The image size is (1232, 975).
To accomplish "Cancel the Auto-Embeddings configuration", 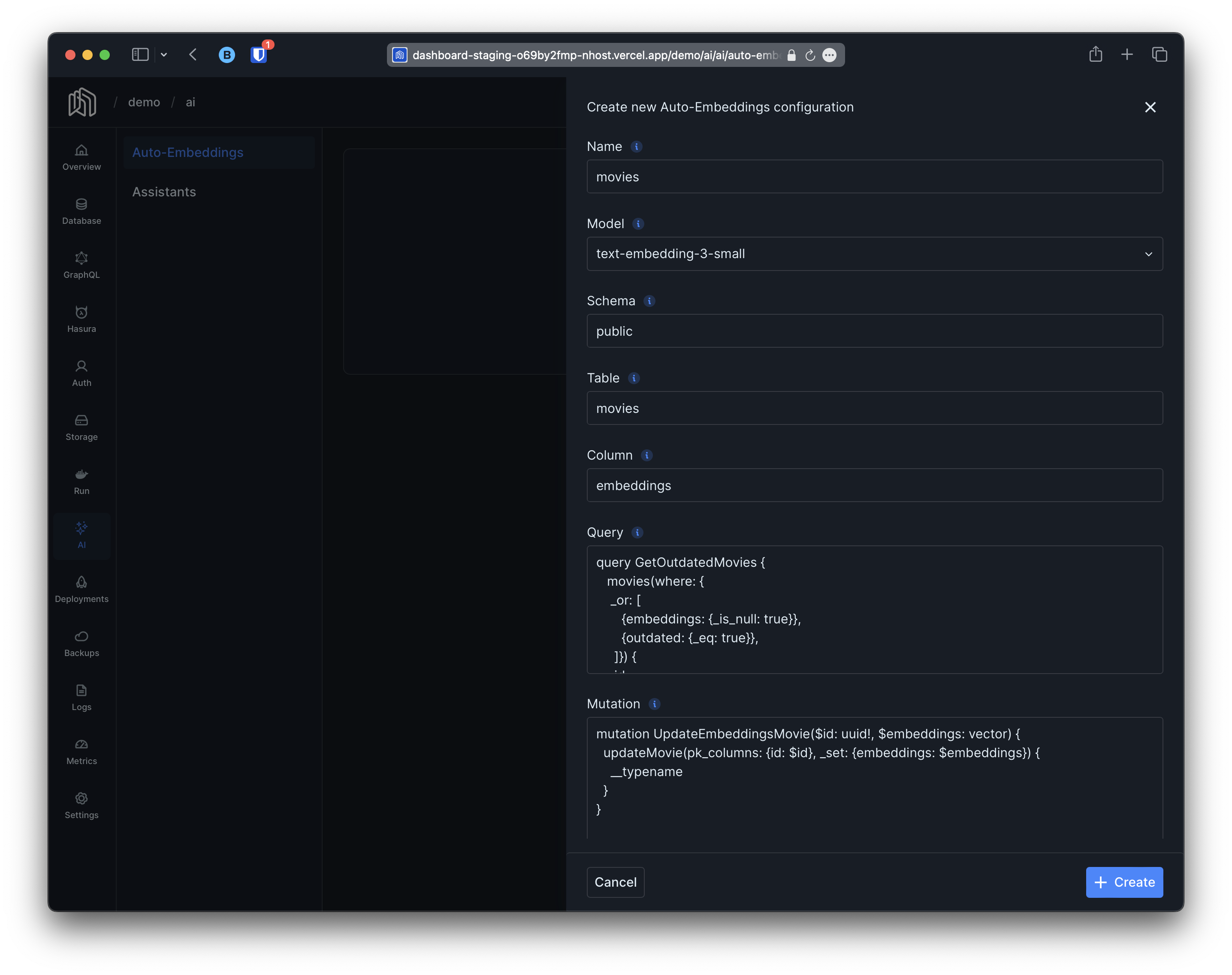I will (615, 882).
